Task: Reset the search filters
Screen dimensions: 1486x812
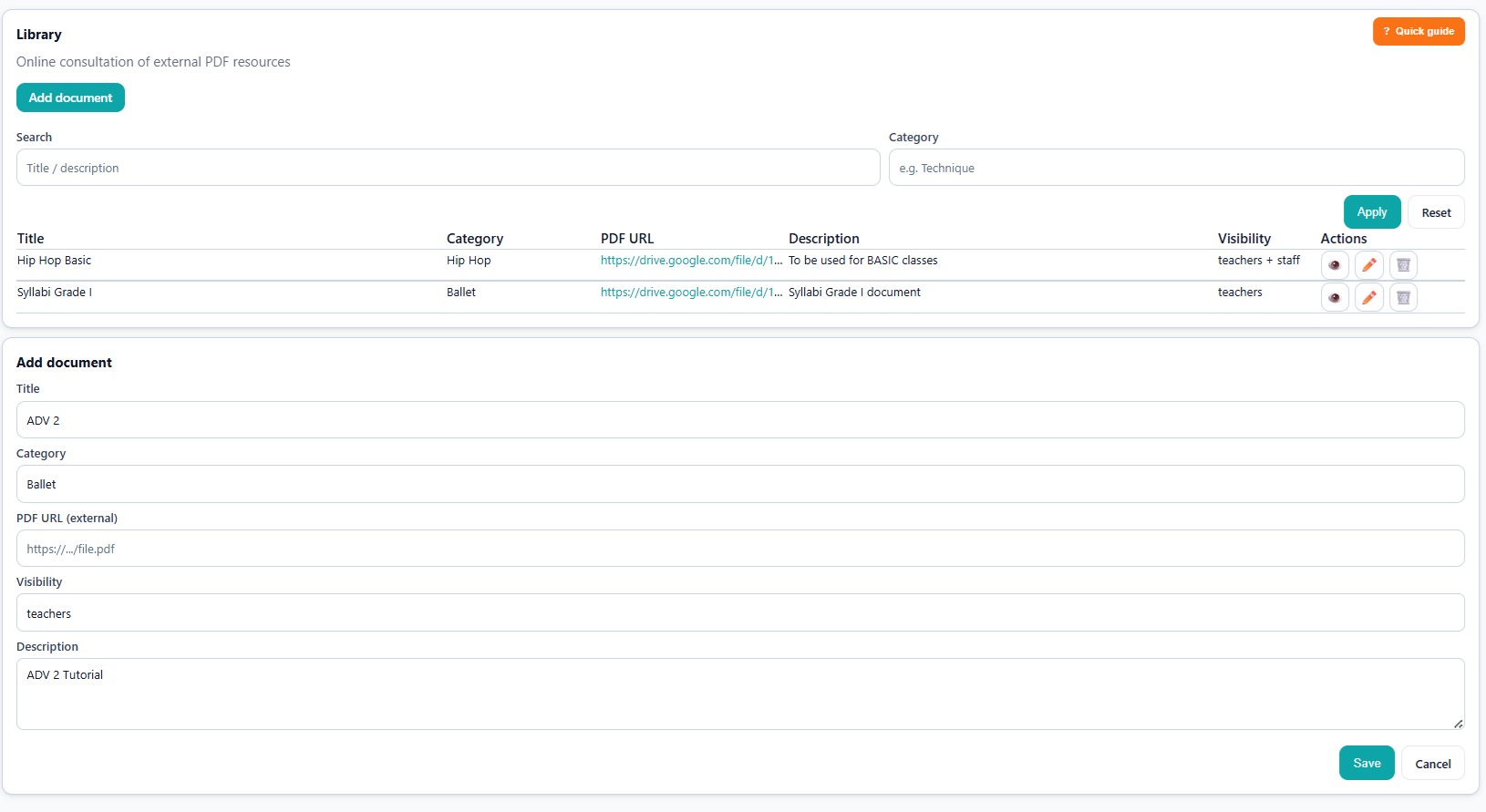Action: click(1436, 212)
